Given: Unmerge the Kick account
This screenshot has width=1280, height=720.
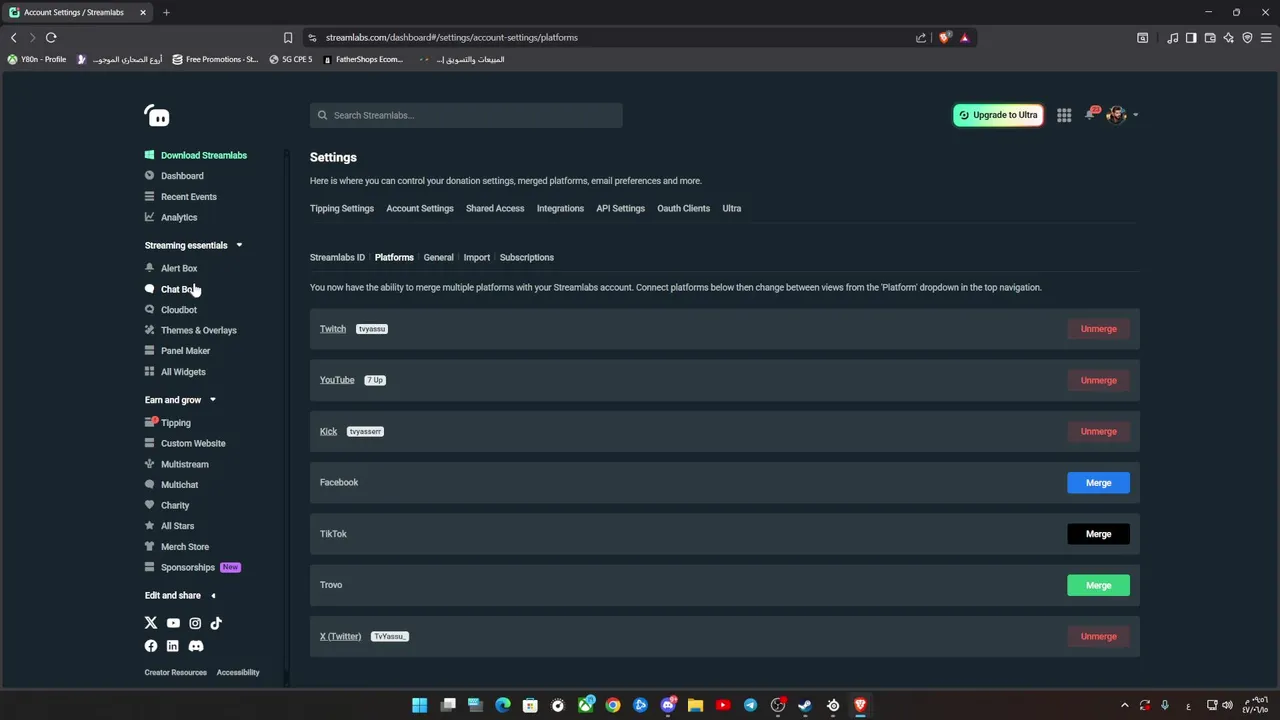Looking at the screenshot, I should [1098, 431].
